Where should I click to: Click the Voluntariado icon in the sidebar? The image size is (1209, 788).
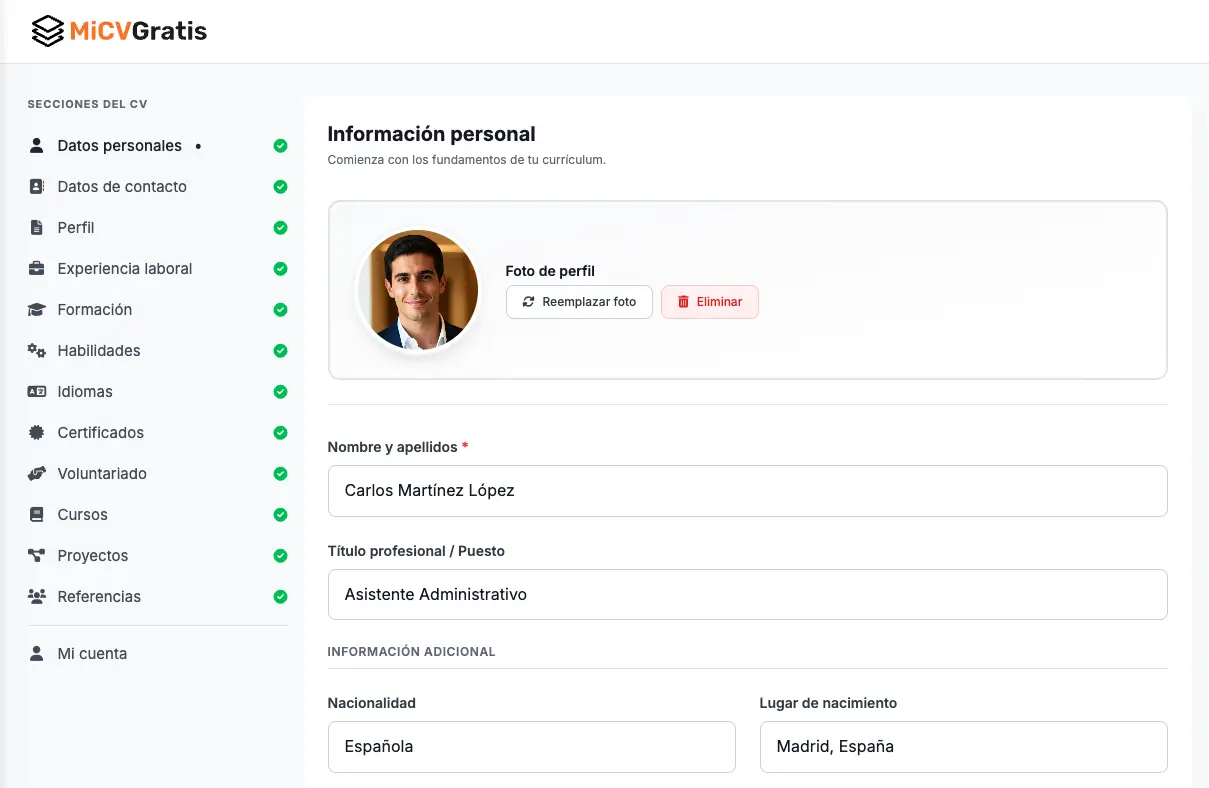pyautogui.click(x=36, y=473)
